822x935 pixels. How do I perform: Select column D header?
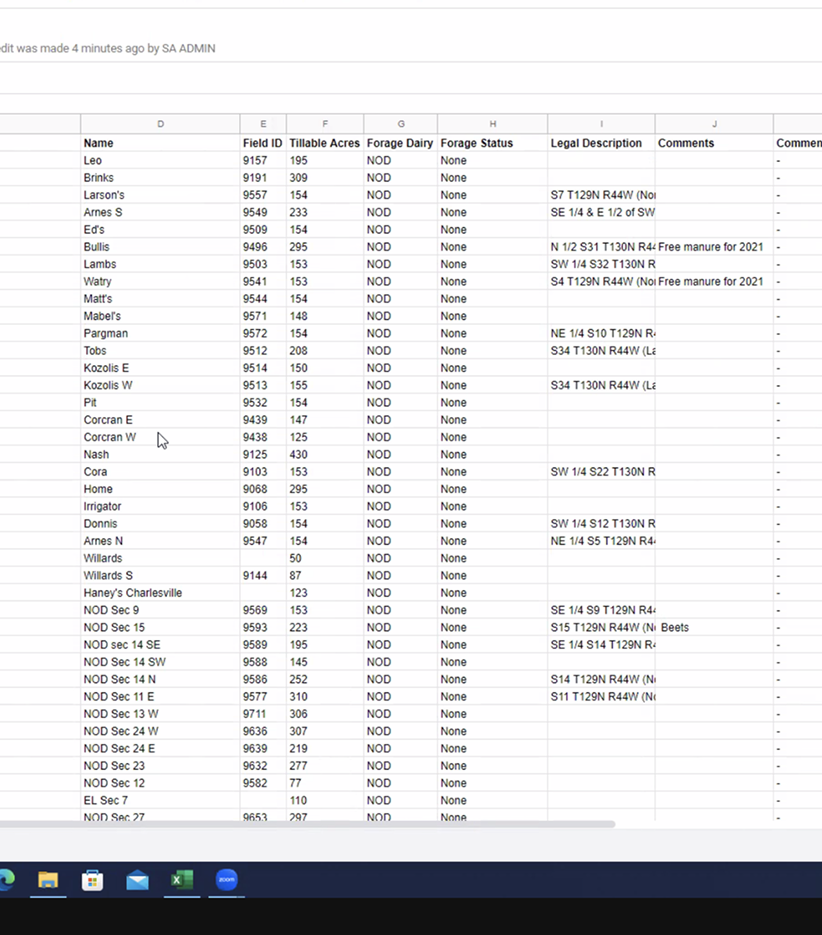(x=160, y=124)
